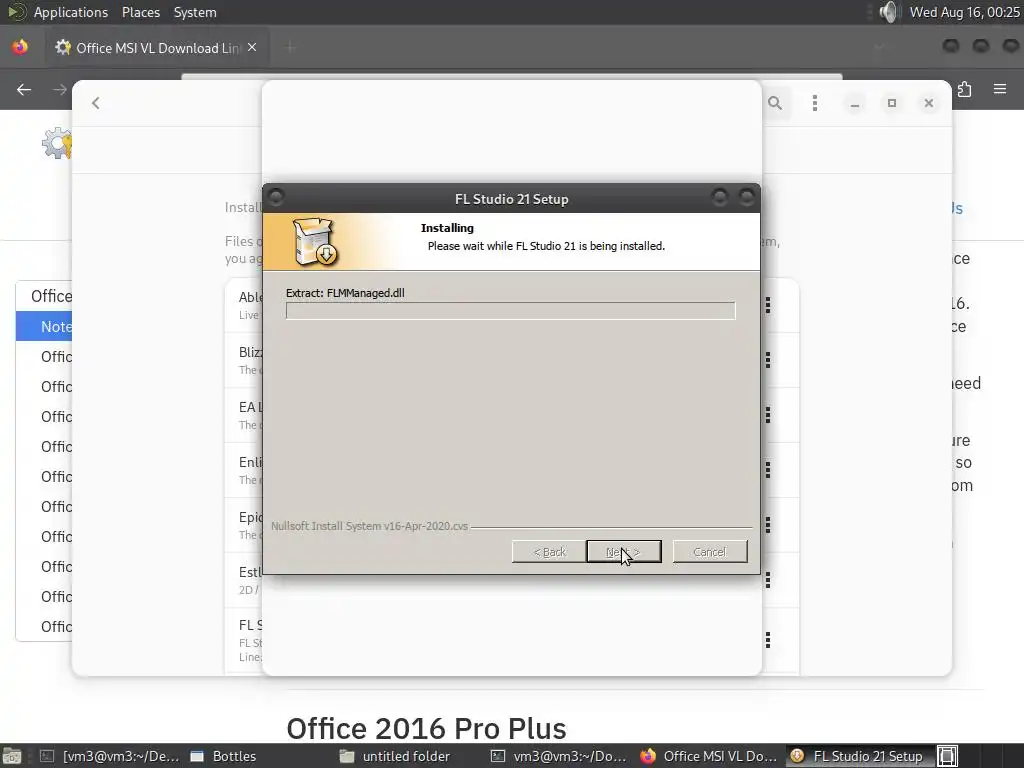Open the FL Studio Setup window menu button
This screenshot has width=1024, height=768.
pyautogui.click(x=276, y=197)
